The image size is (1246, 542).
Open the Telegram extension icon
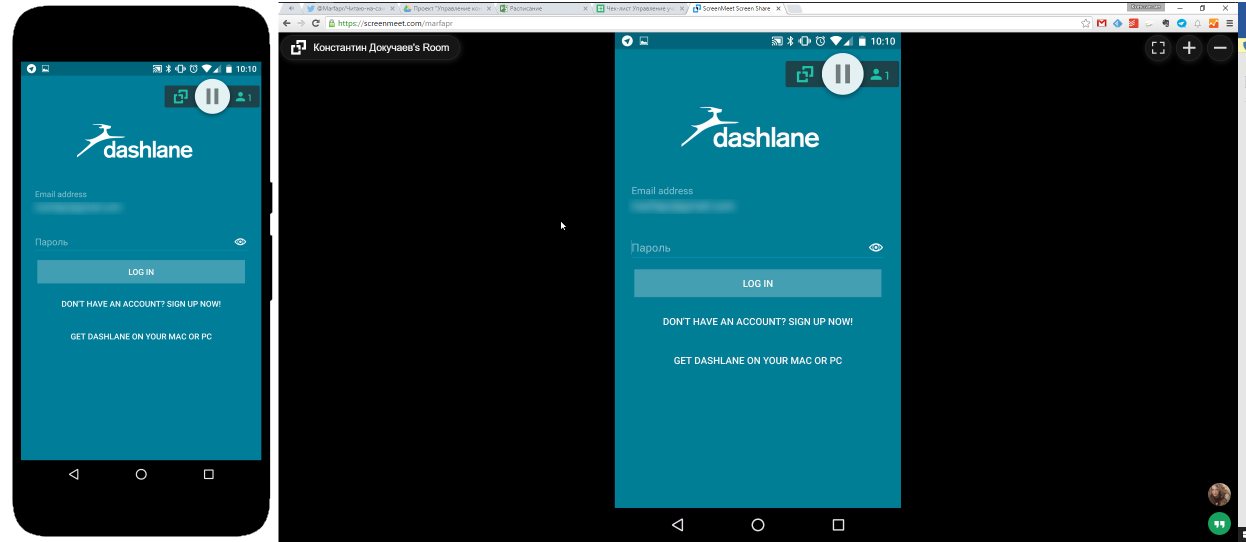(x=1181, y=23)
